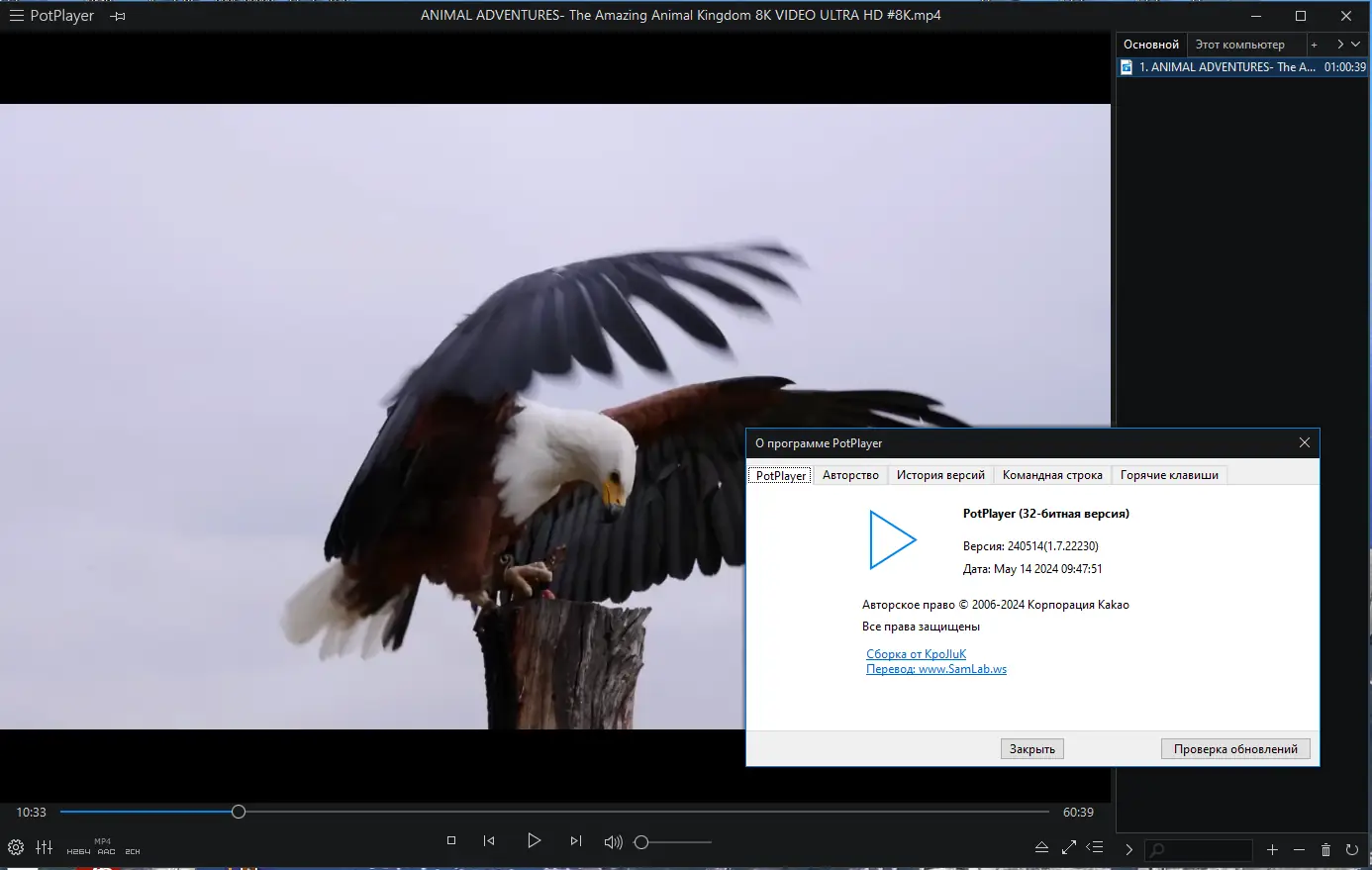Open the PotPlayer main menu

pos(51,16)
